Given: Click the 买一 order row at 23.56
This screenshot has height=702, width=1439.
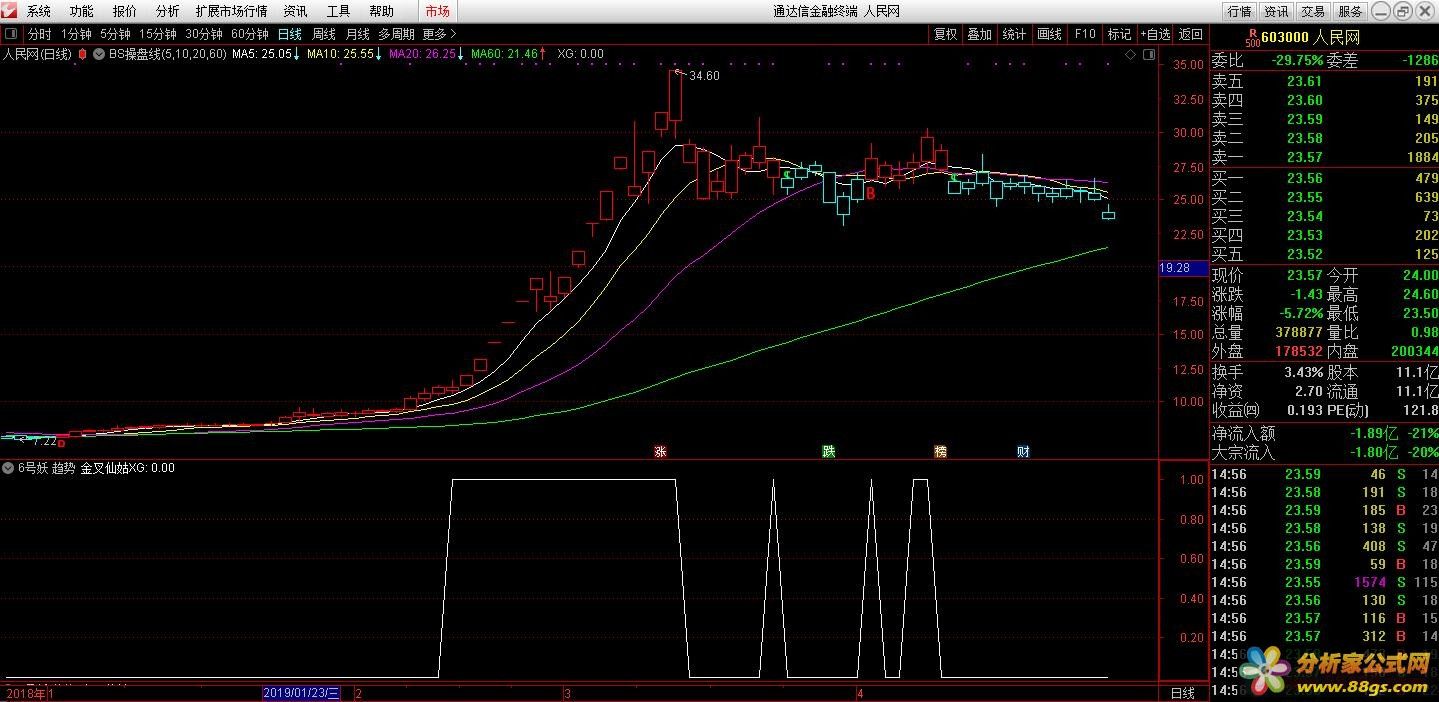Looking at the screenshot, I should click(x=1324, y=178).
